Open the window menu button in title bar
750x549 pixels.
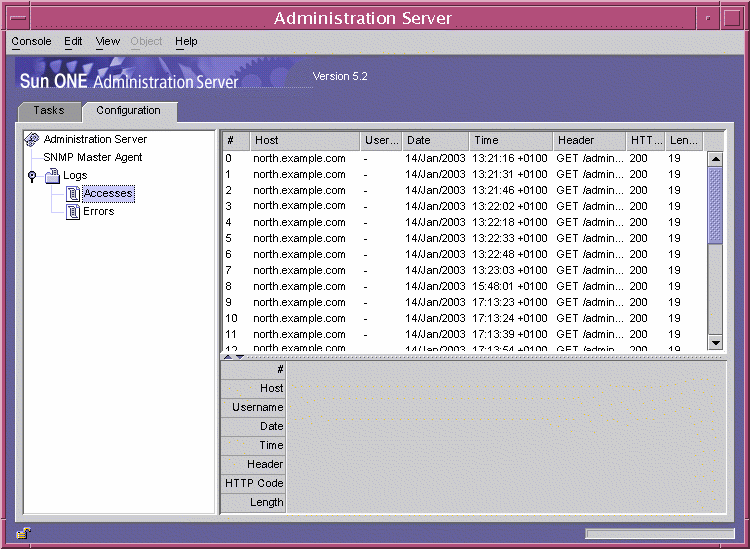click(x=18, y=18)
